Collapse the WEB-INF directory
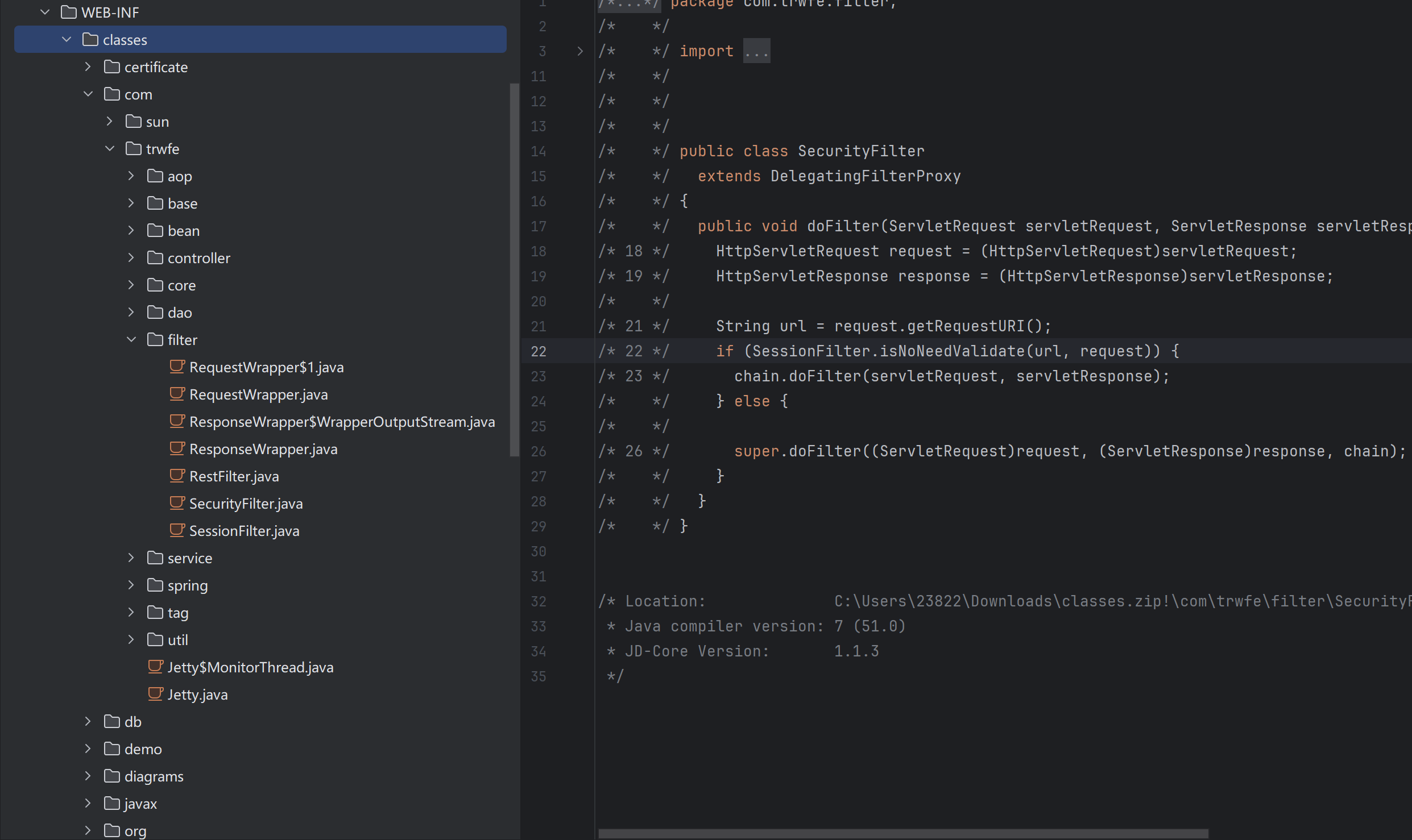 click(45, 12)
